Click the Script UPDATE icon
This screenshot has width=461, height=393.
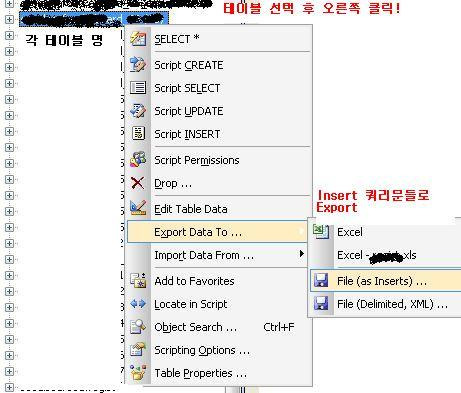tap(138, 111)
